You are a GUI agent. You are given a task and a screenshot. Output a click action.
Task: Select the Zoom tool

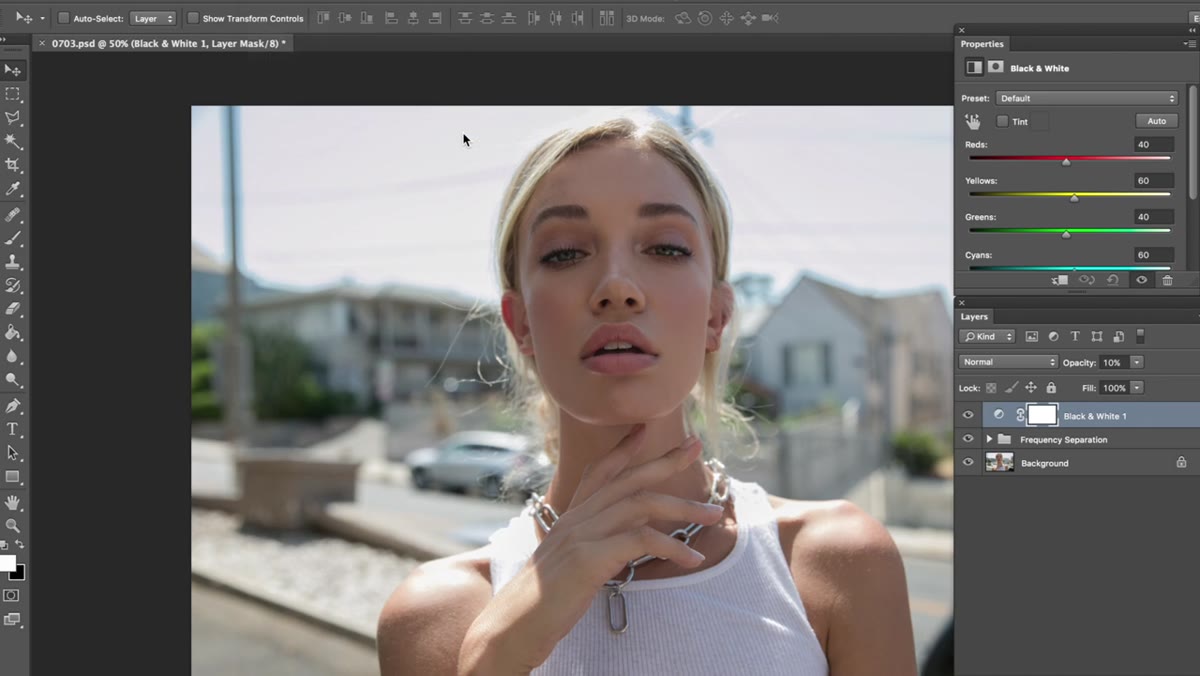pos(12,525)
